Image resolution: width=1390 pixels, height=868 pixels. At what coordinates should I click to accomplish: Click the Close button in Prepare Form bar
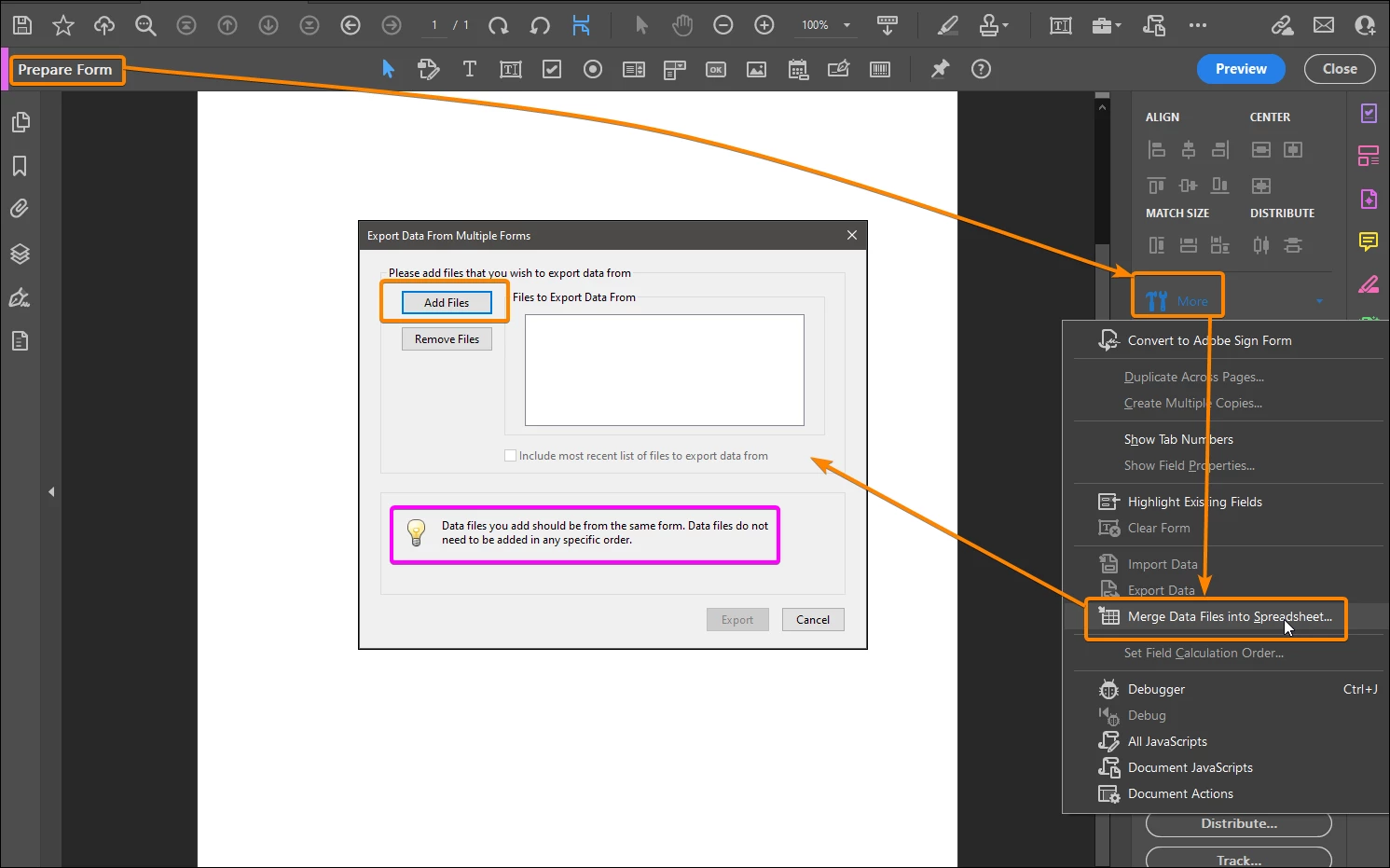pos(1340,69)
